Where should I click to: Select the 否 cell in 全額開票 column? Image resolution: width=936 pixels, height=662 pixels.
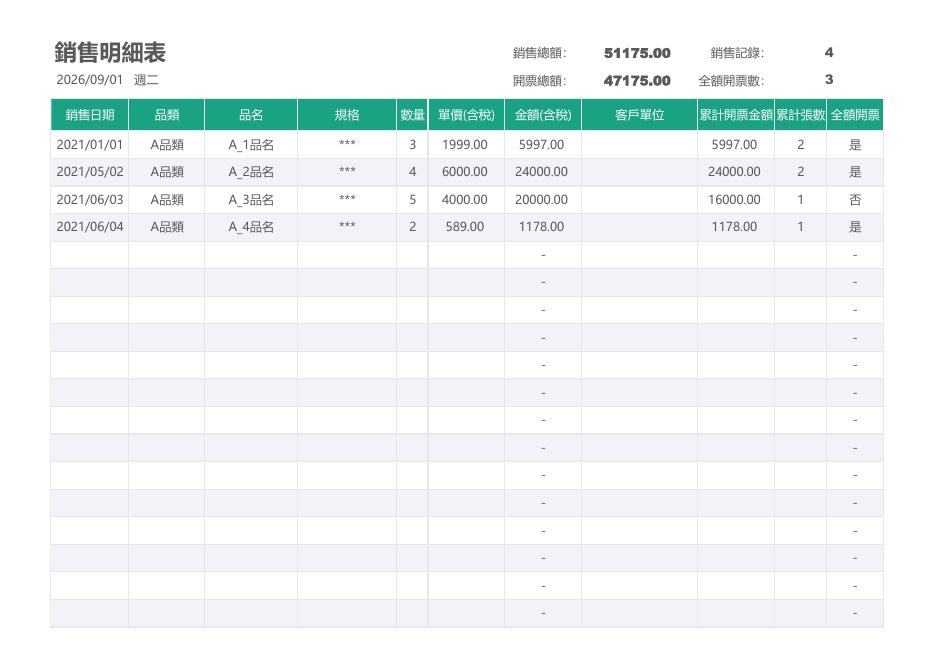click(x=855, y=199)
